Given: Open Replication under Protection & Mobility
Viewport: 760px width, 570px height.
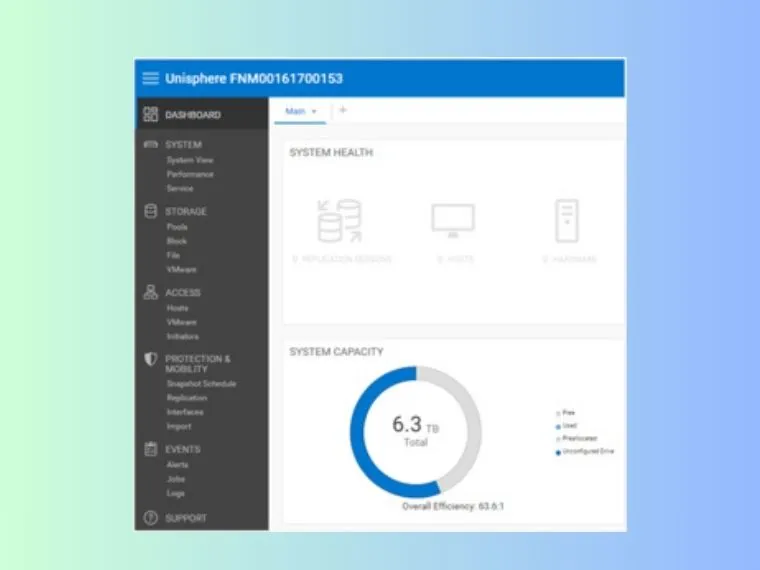Looking at the screenshot, I should pyautogui.click(x=187, y=397).
